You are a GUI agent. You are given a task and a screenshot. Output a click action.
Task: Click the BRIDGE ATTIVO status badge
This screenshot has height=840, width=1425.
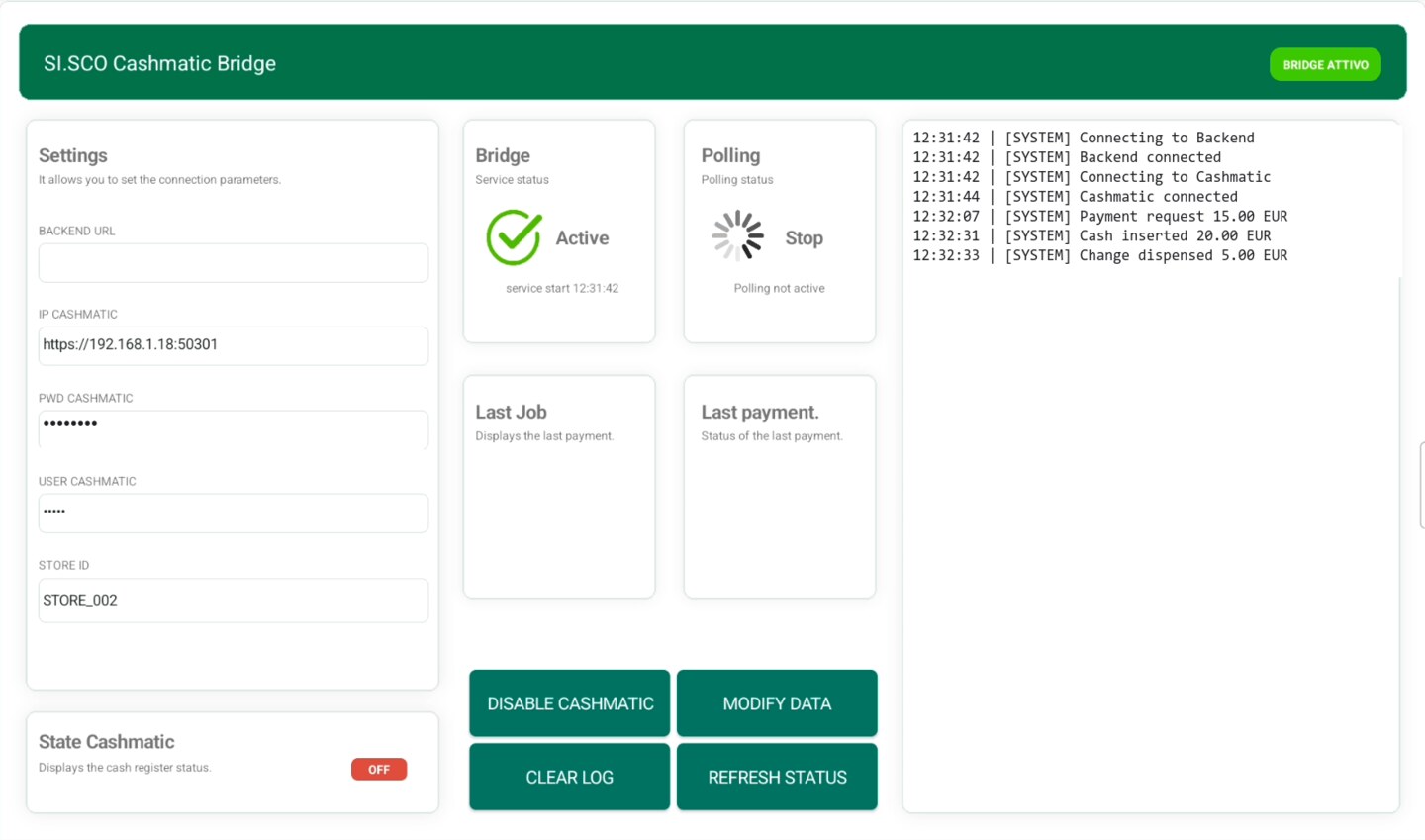(1325, 65)
